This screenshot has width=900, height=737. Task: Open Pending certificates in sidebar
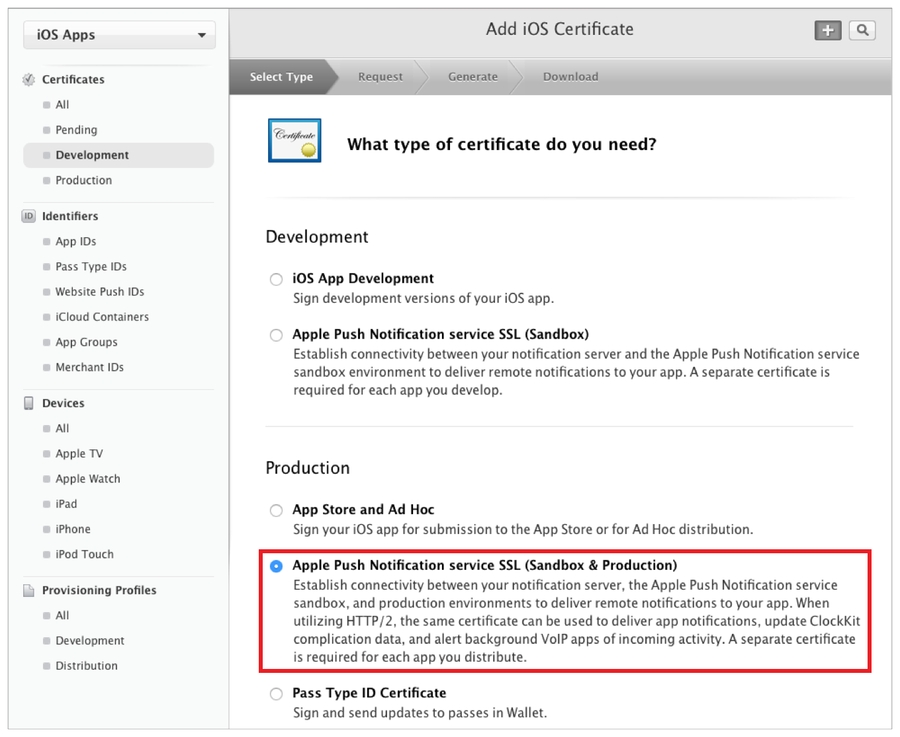tap(76, 130)
